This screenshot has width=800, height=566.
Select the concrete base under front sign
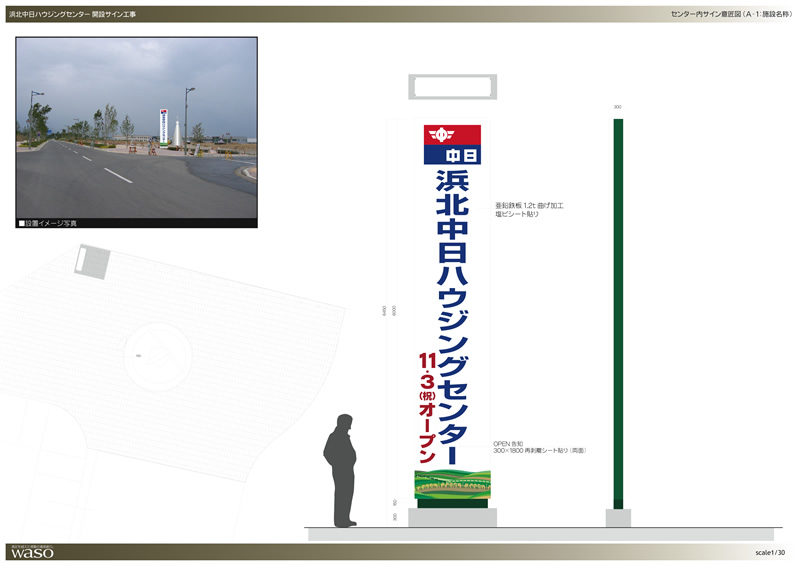(x=453, y=518)
